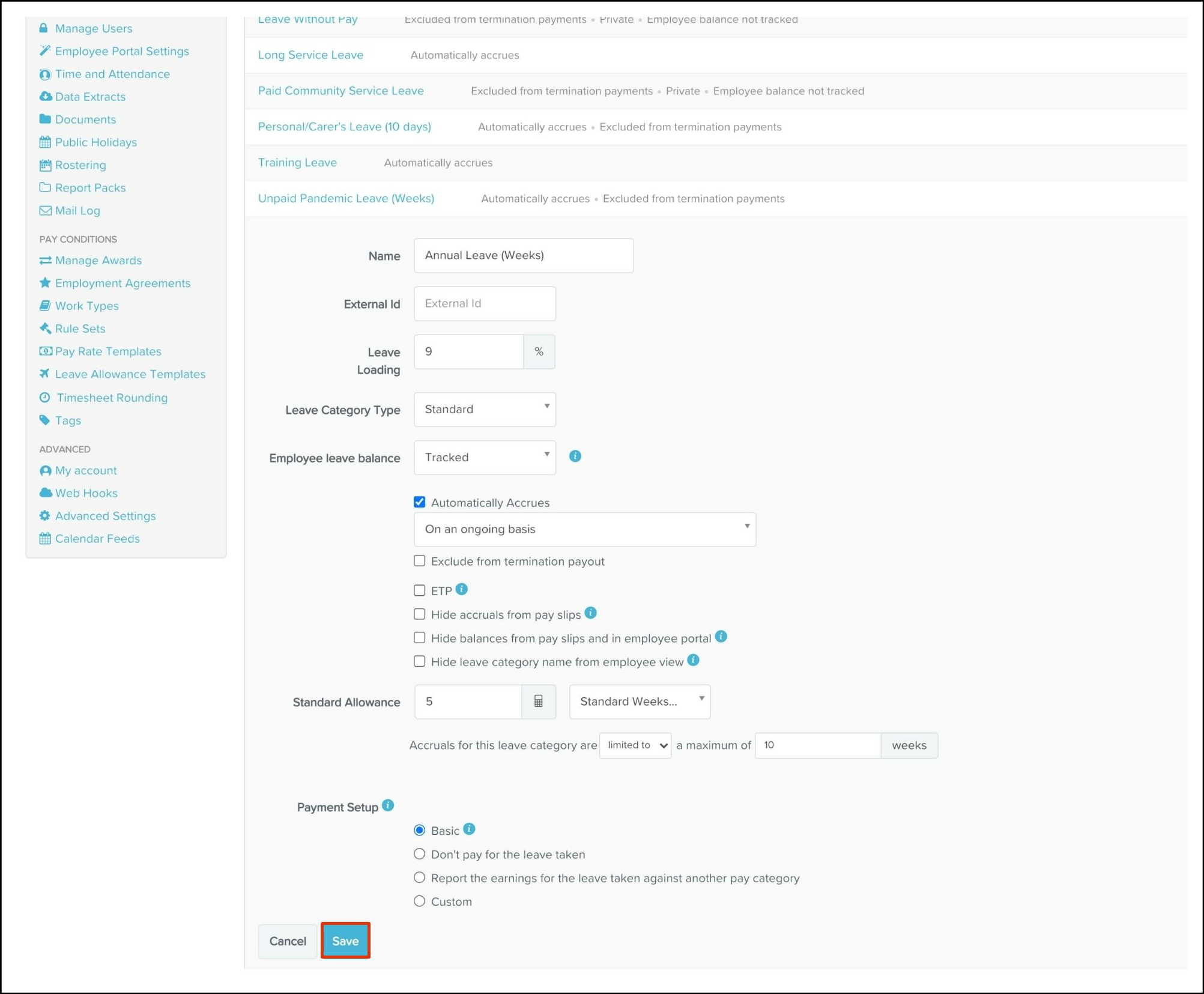Screen dimensions: 1204x994
Task: Click info icon for Hide accruals from pay slips
Action: pos(590,613)
